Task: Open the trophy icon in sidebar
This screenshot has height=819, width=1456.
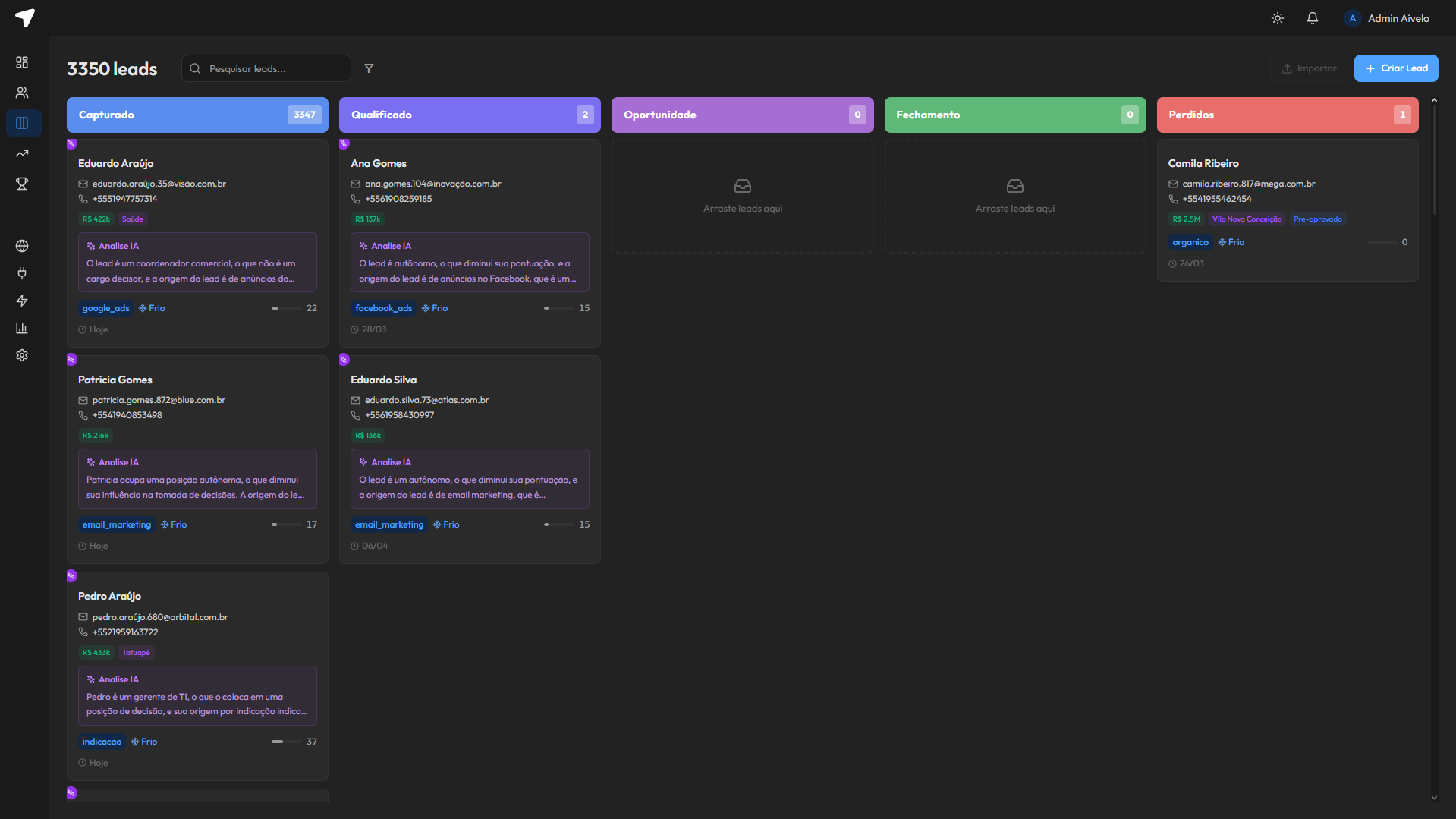Action: (x=22, y=184)
